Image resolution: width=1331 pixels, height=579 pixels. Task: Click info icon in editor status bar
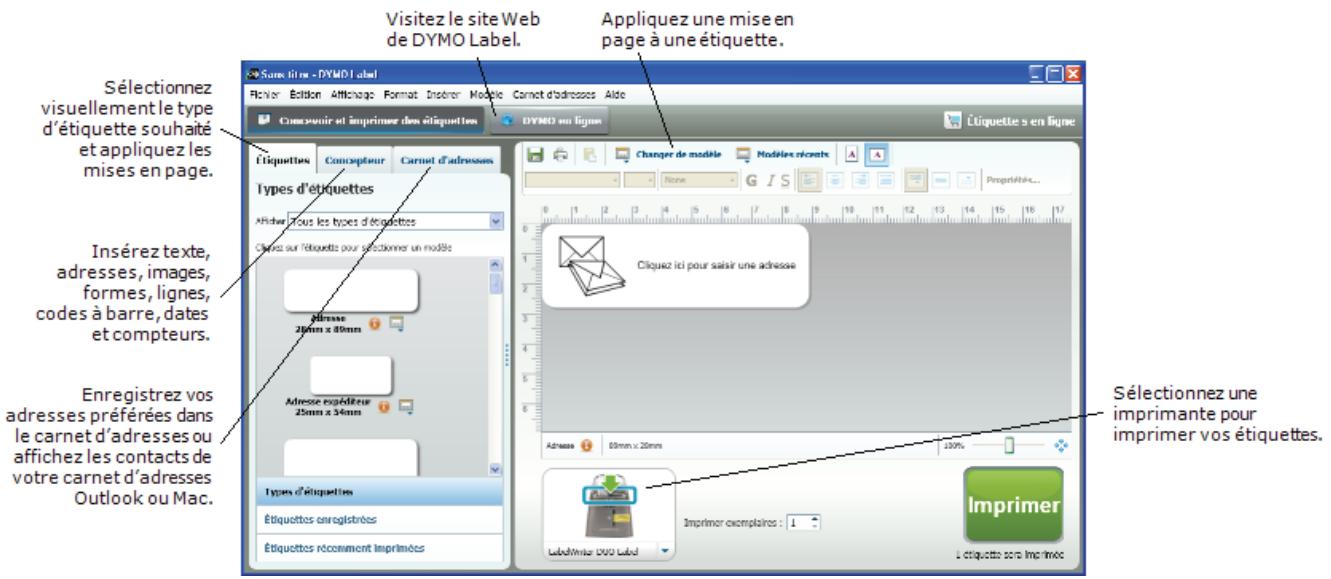(x=585, y=446)
